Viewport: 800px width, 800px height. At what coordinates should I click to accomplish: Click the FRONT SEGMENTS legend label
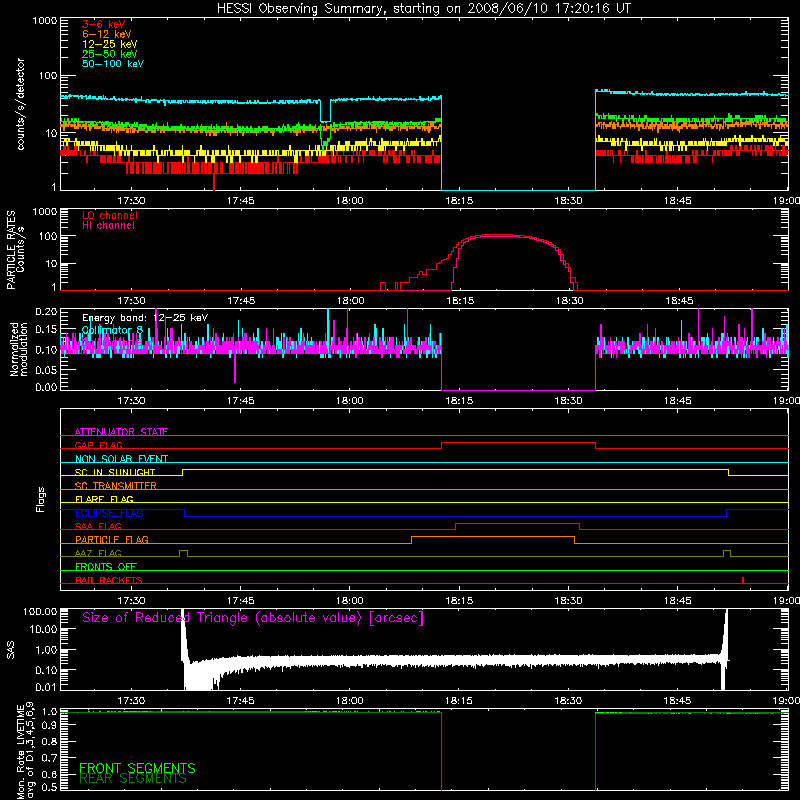click(x=137, y=768)
